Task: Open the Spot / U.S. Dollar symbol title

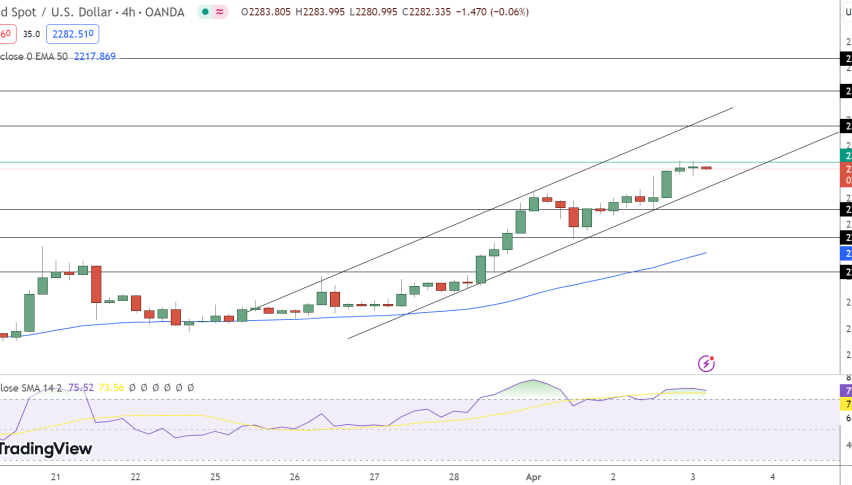Action: point(92,12)
